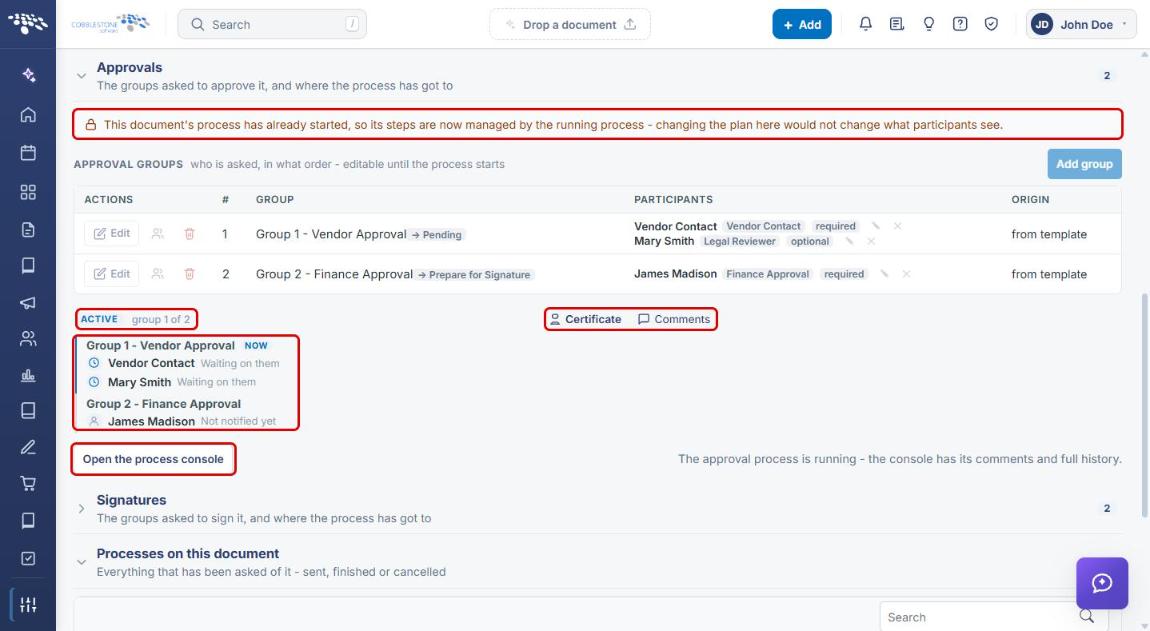1150x631 pixels.
Task: Edit Group 2 - Finance Approval row
Action: point(111,274)
